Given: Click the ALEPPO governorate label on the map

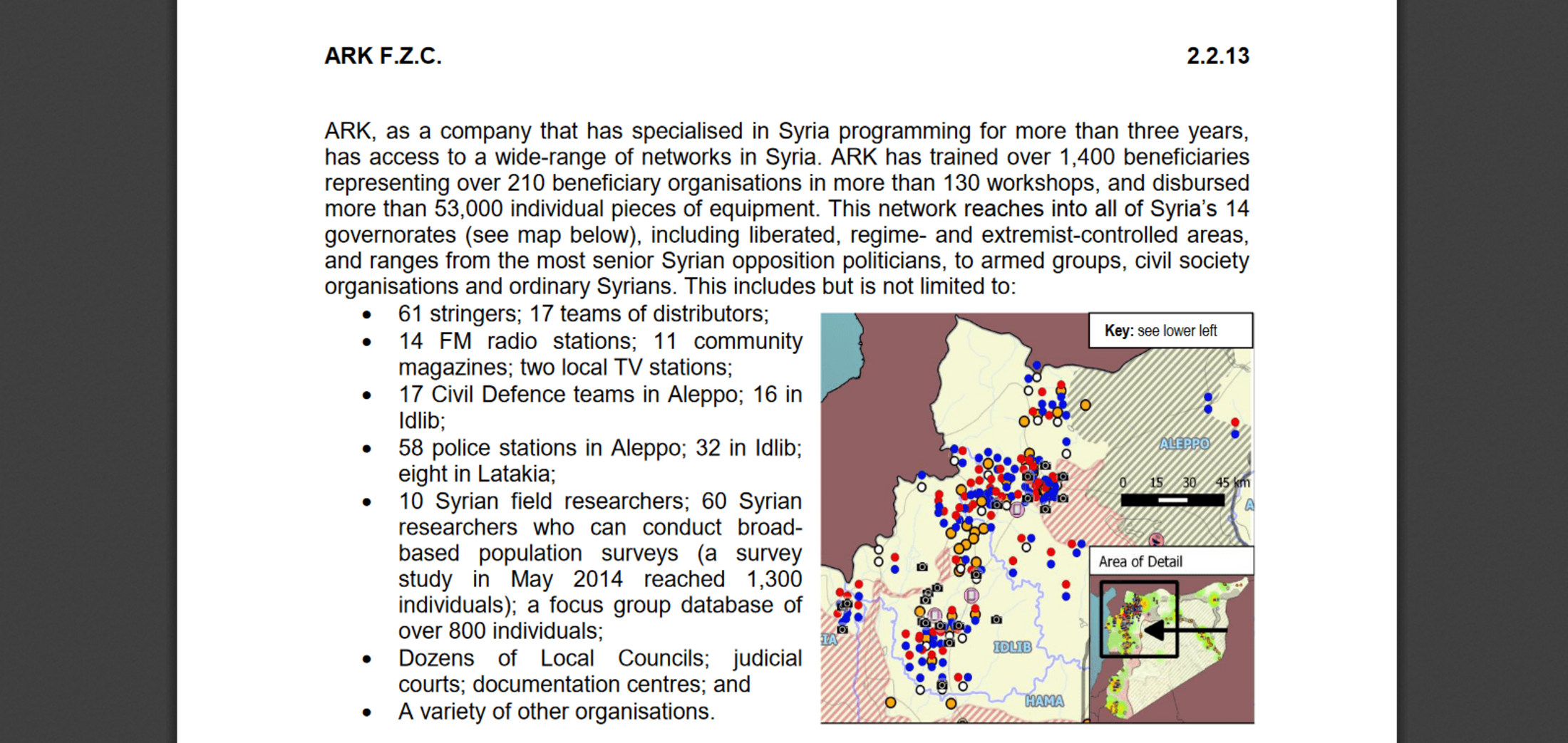Looking at the screenshot, I should [1184, 444].
